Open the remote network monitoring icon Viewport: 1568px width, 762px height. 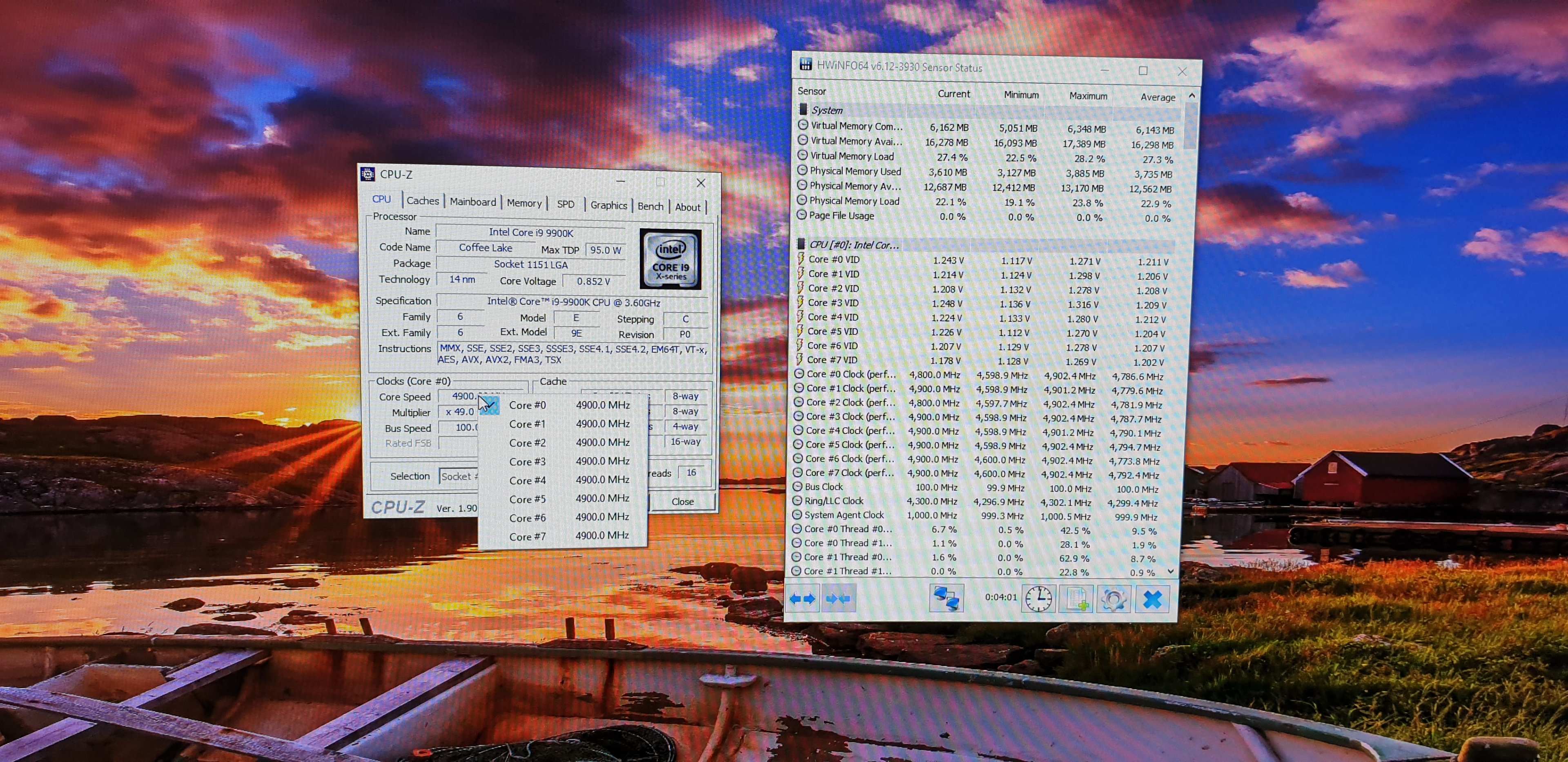947,598
